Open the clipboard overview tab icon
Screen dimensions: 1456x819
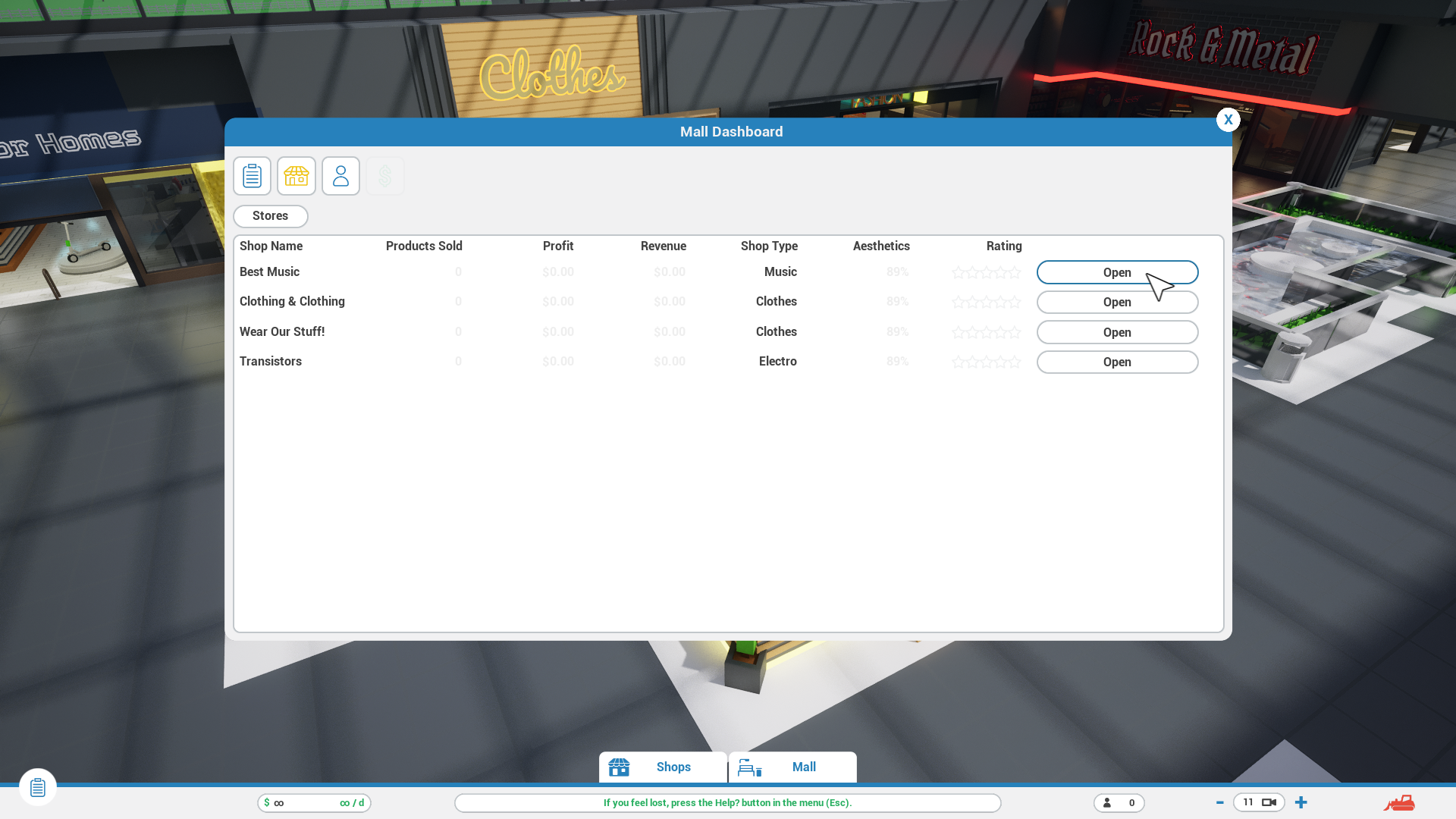(252, 176)
